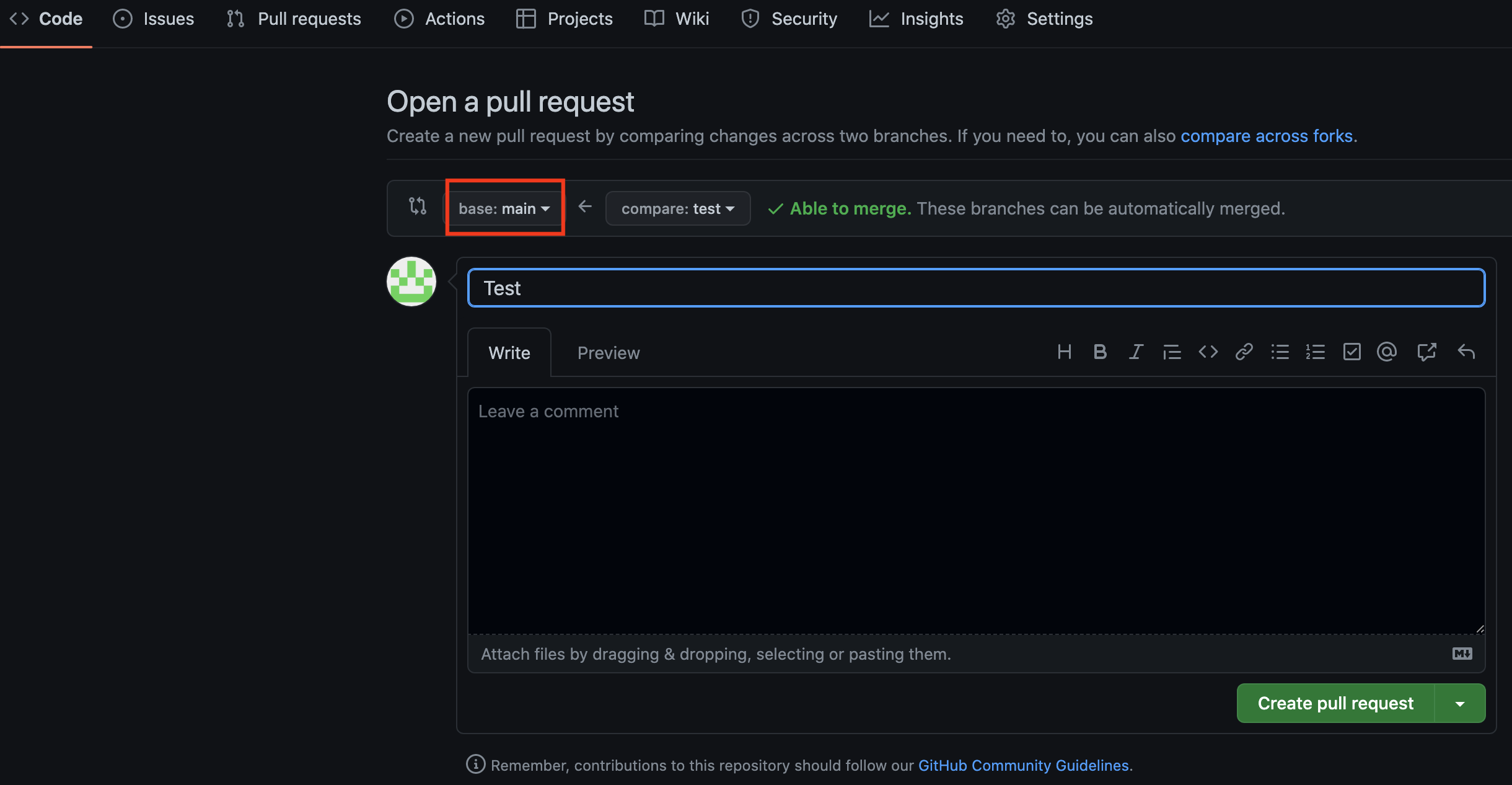Insert a bulleted list
The width and height of the screenshot is (1512, 785).
pos(1280,352)
